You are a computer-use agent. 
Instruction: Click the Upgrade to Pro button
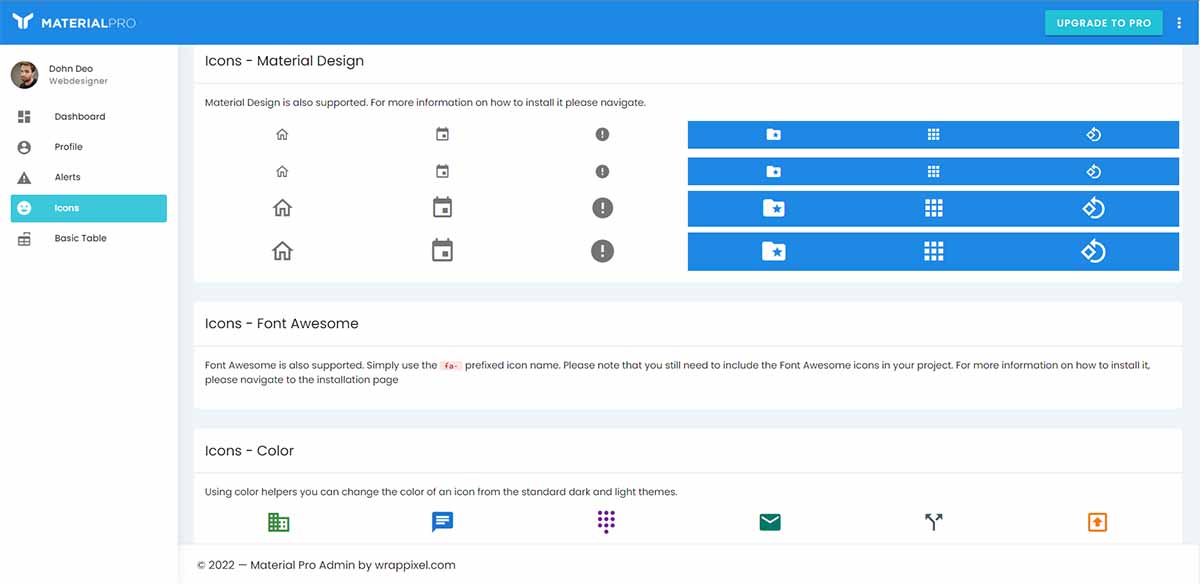[x=1103, y=22]
